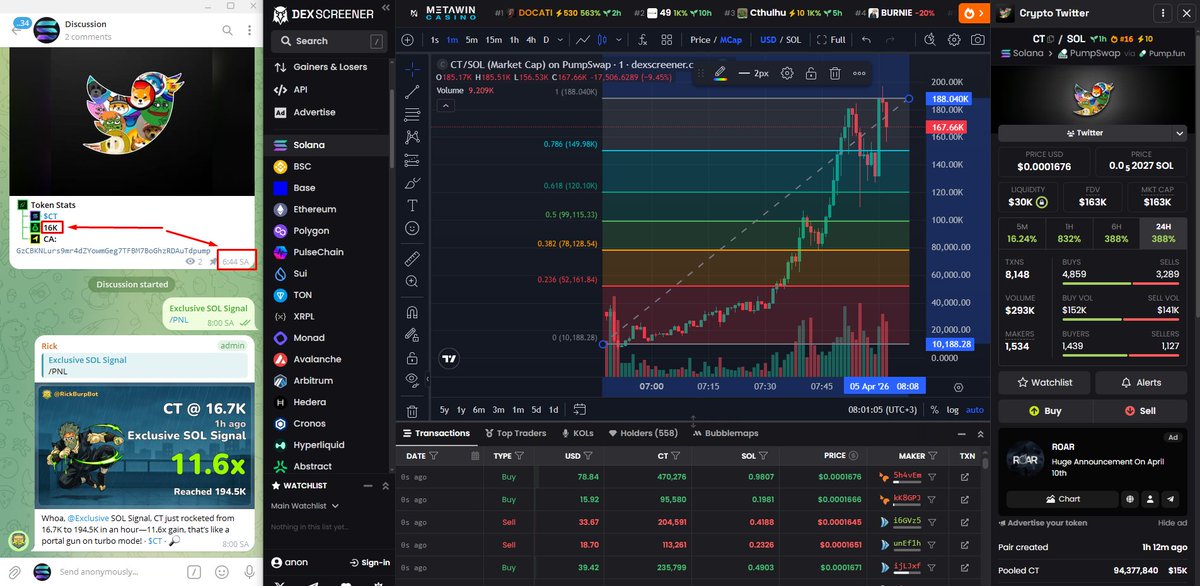This screenshot has width=1200, height=586.
Task: Switch chart denomination to SOL
Action: pyautogui.click(x=793, y=40)
